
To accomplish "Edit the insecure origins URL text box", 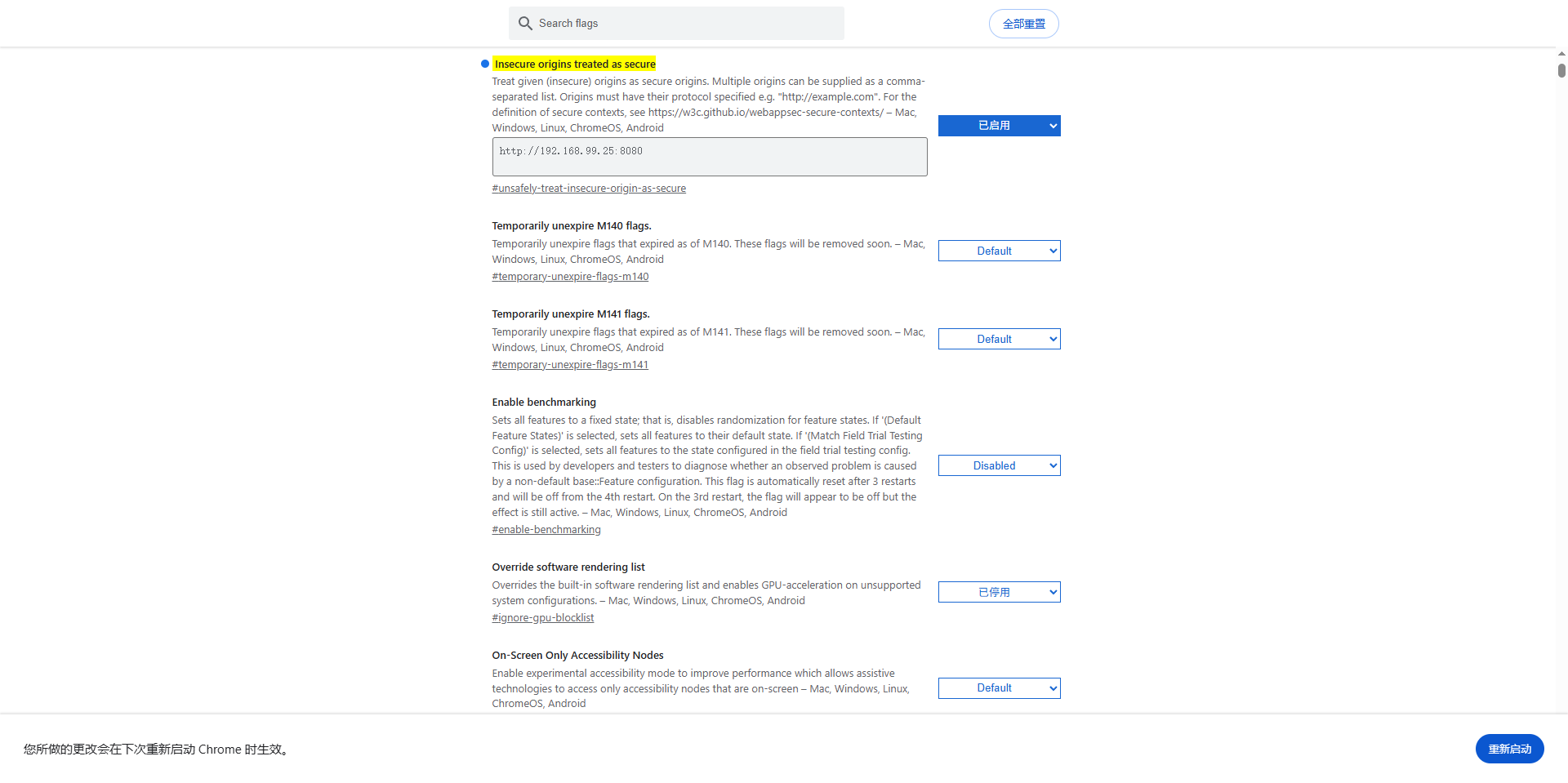I will pos(709,156).
